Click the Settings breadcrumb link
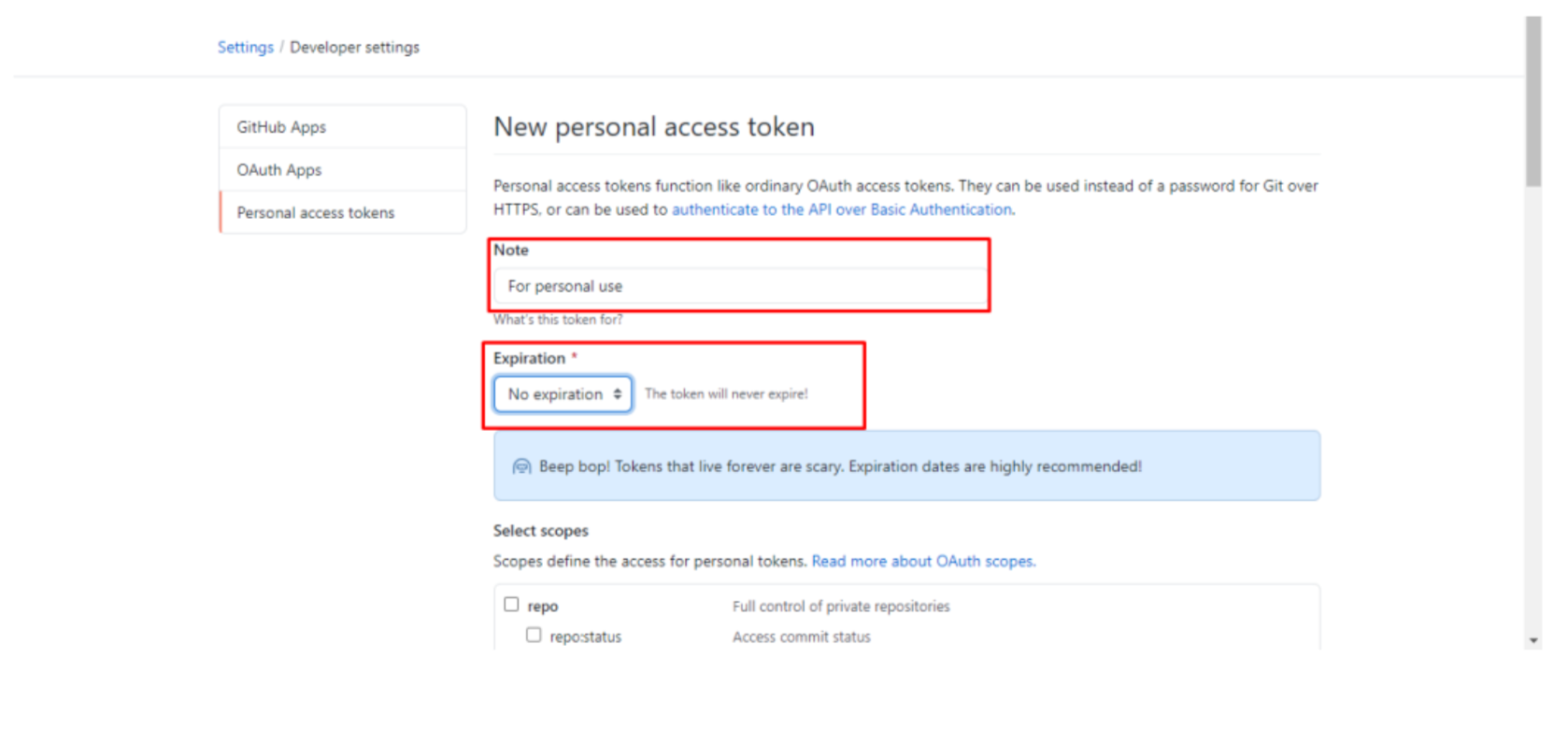The width and height of the screenshot is (1568, 731). tap(244, 47)
